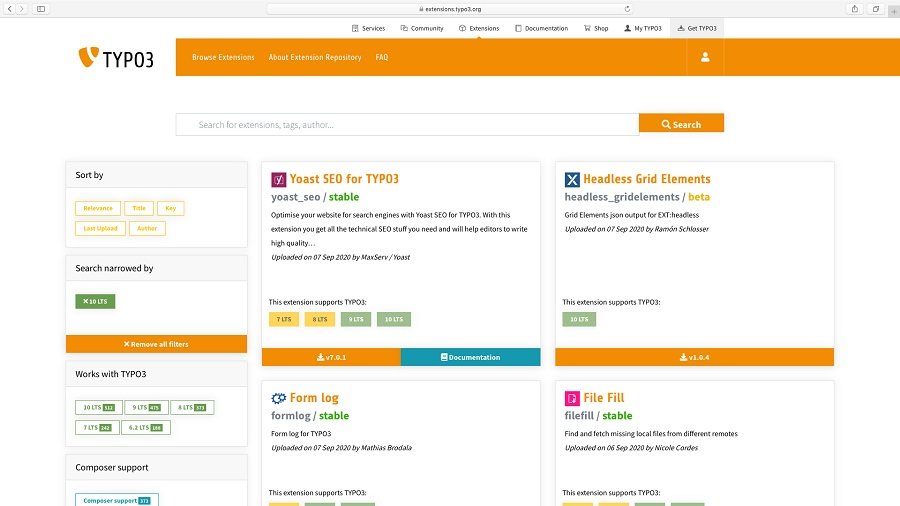Open Headless Grid Elements title
Image resolution: width=900 pixels, height=506 pixels.
647,179
